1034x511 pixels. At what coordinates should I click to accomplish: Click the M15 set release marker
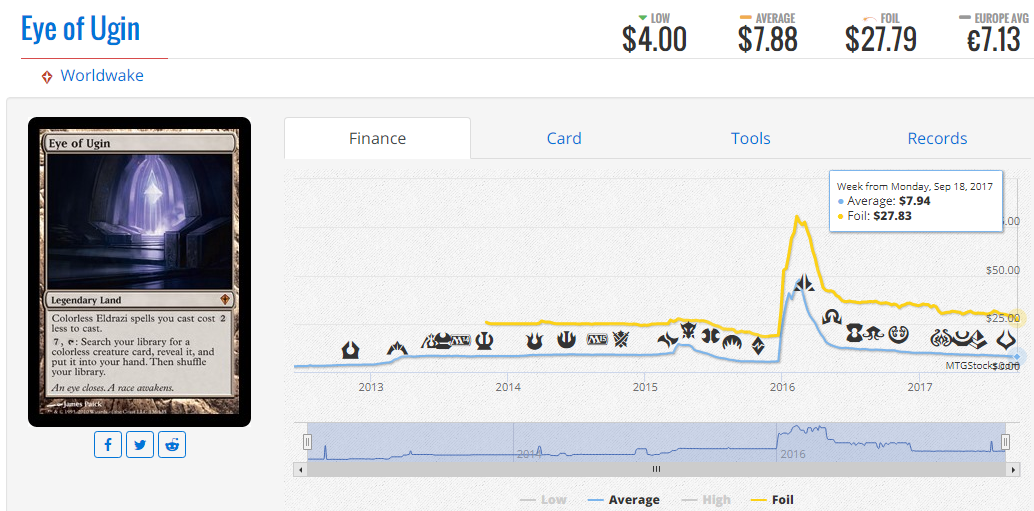point(595,340)
